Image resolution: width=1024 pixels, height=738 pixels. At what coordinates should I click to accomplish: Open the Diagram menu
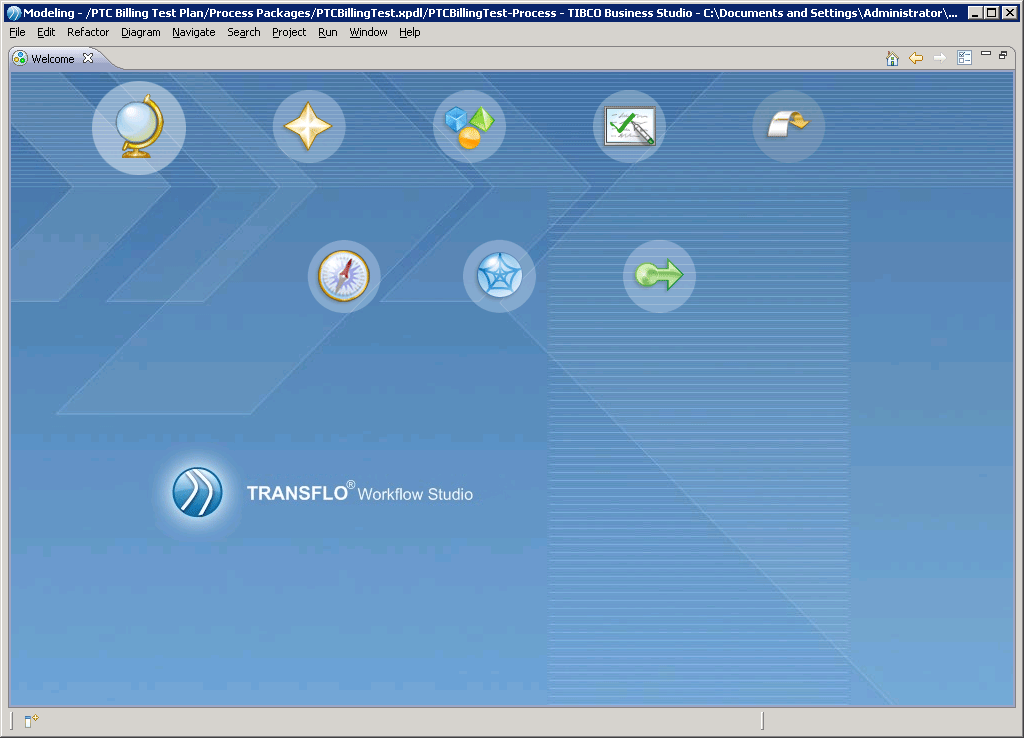140,32
